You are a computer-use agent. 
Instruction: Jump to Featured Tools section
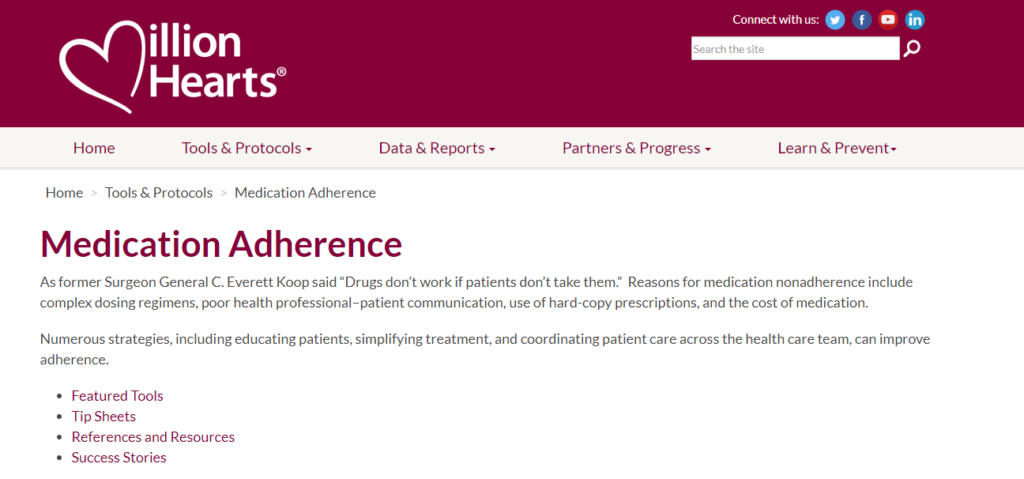118,396
